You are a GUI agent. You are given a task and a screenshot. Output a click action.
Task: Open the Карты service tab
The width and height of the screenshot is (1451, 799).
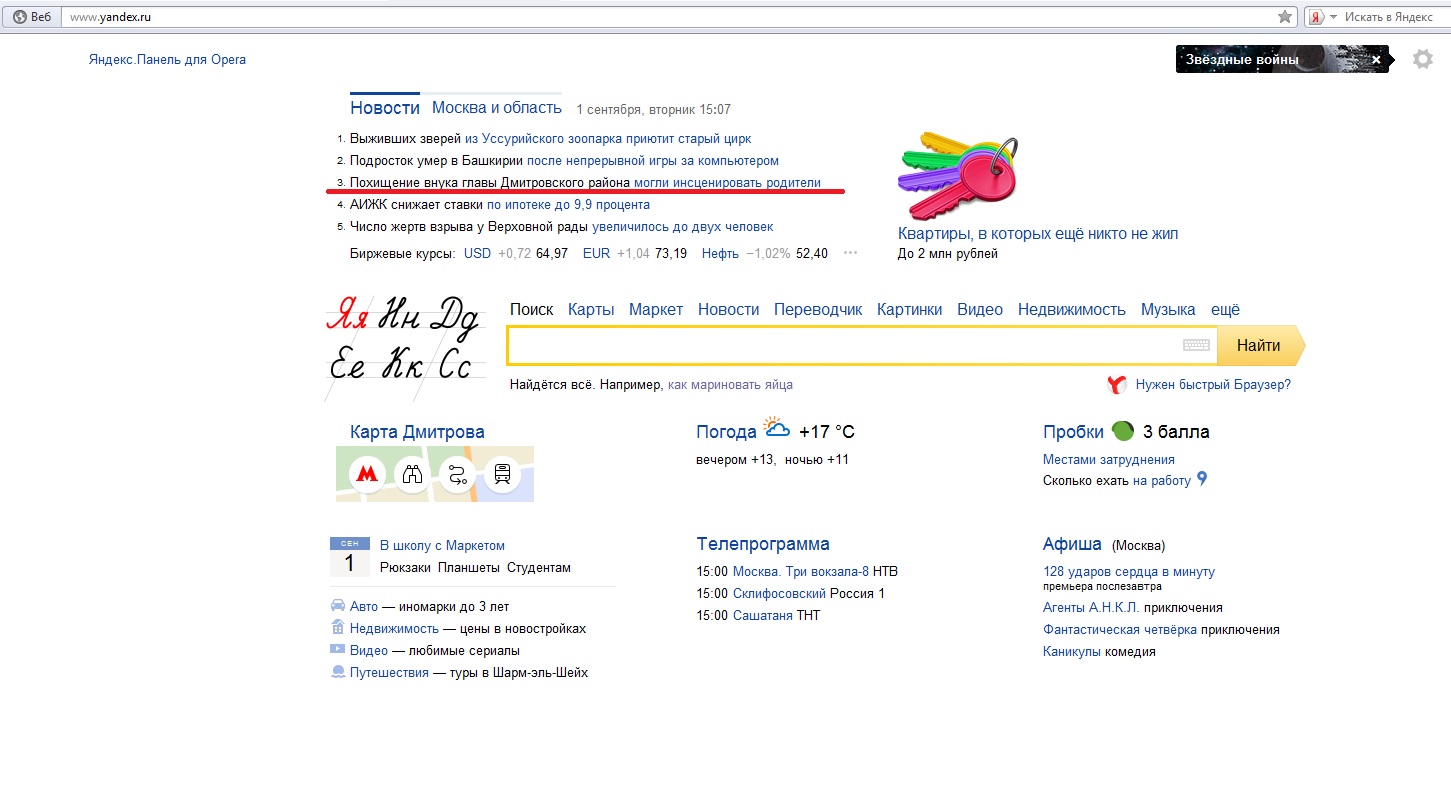click(x=591, y=310)
